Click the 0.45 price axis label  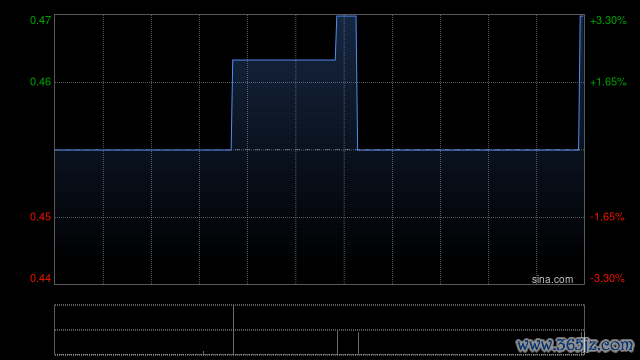click(40, 217)
